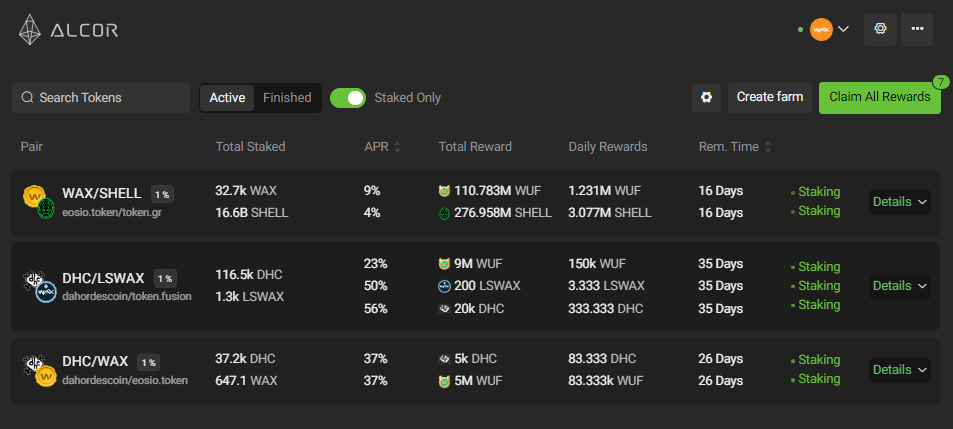Click the WUF icon beside 110.783M WUF
The height and width of the screenshot is (429, 953).
(444, 191)
